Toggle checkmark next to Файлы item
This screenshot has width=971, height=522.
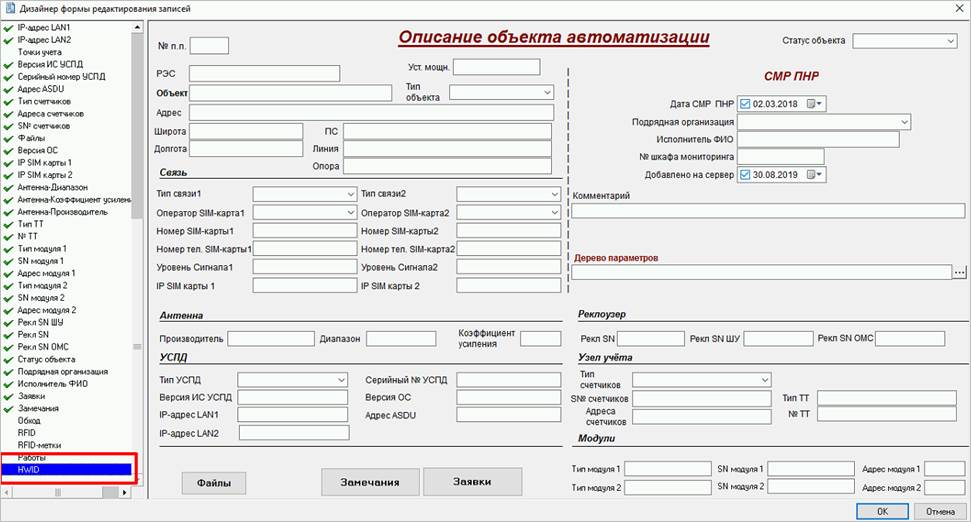point(8,138)
